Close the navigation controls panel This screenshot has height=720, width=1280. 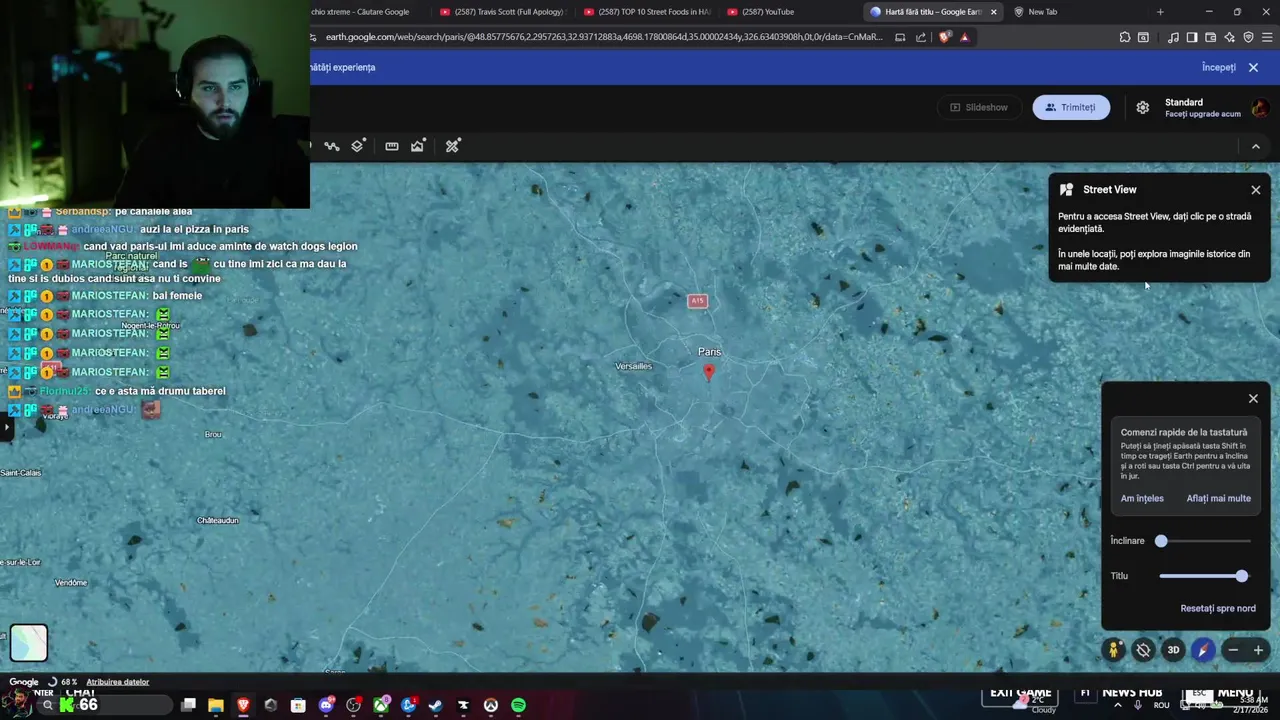tap(1253, 398)
